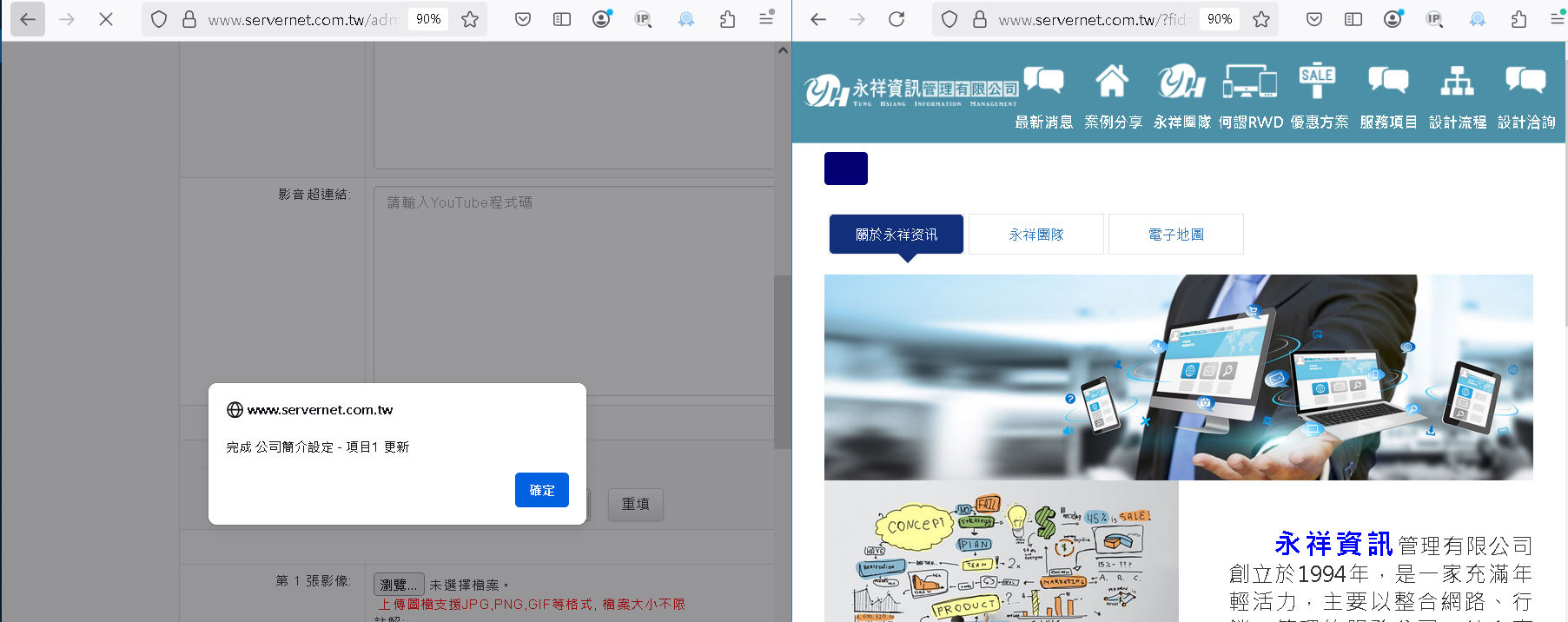
Task: Click left page vertical scrollbar thumb
Action: [x=783, y=362]
